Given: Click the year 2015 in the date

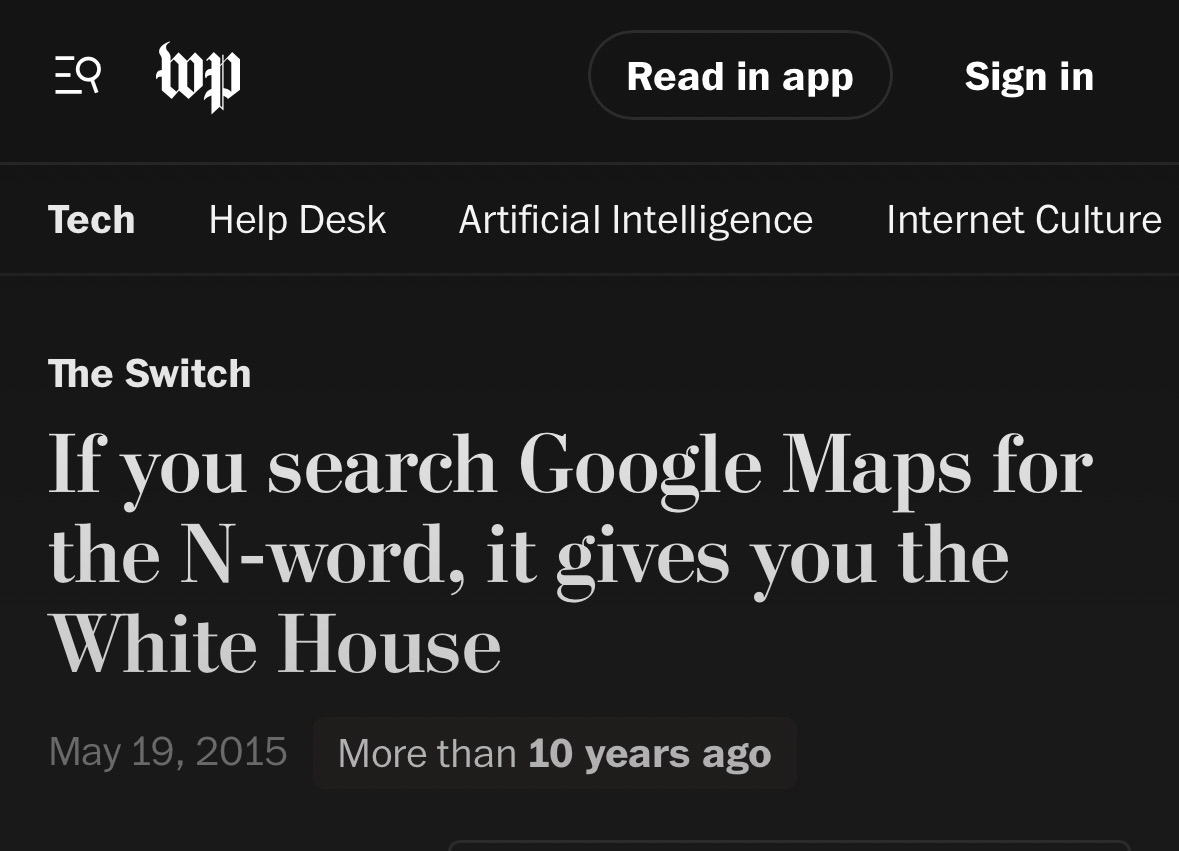Looking at the screenshot, I should pyautogui.click(x=241, y=752).
